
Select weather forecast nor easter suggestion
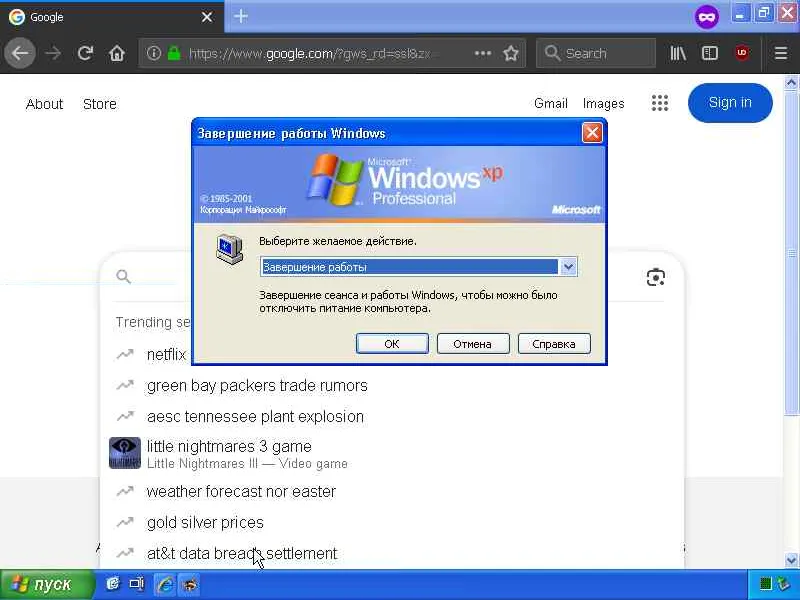[x=241, y=491]
